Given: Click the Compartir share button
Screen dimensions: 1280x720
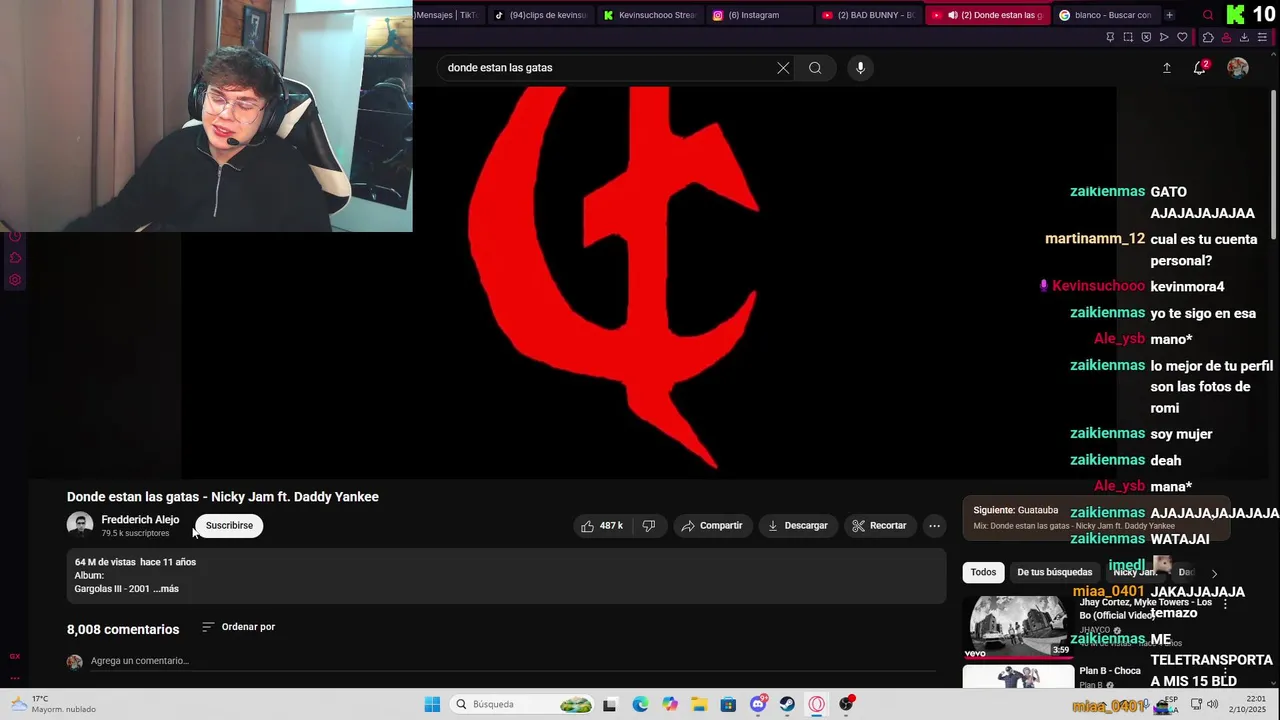Looking at the screenshot, I should coord(711,526).
